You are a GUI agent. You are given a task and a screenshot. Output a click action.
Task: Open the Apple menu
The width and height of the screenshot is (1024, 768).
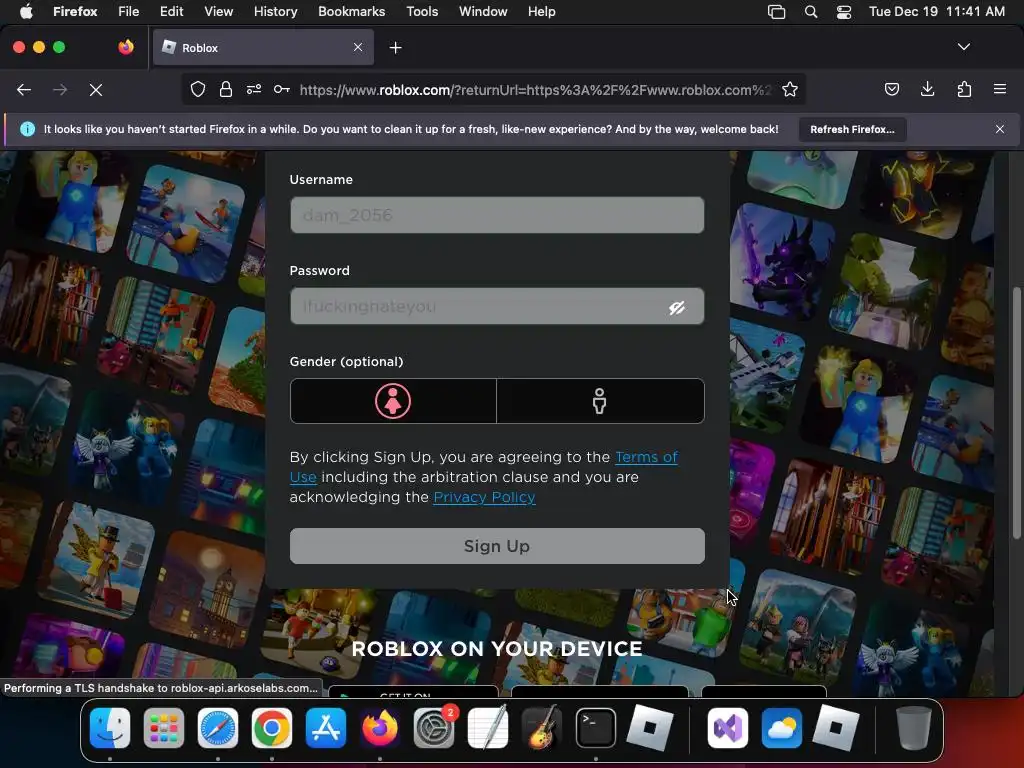click(26, 12)
